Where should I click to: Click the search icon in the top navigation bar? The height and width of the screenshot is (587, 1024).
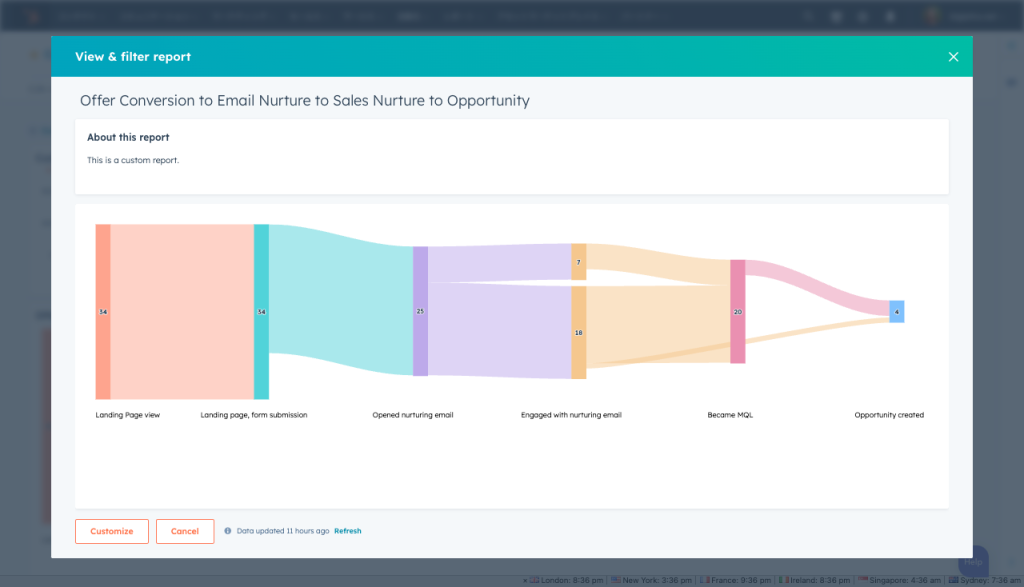(x=808, y=16)
